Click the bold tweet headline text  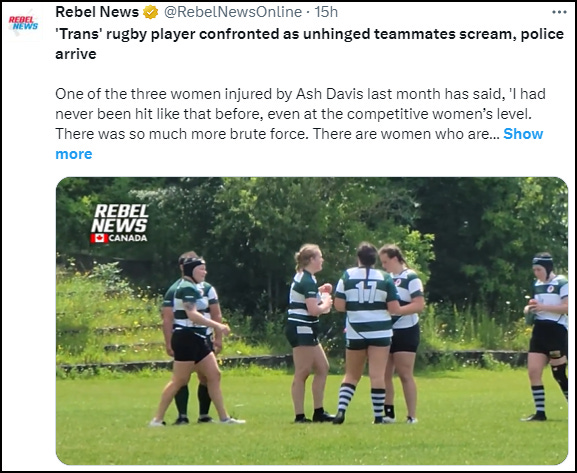pyautogui.click(x=309, y=44)
